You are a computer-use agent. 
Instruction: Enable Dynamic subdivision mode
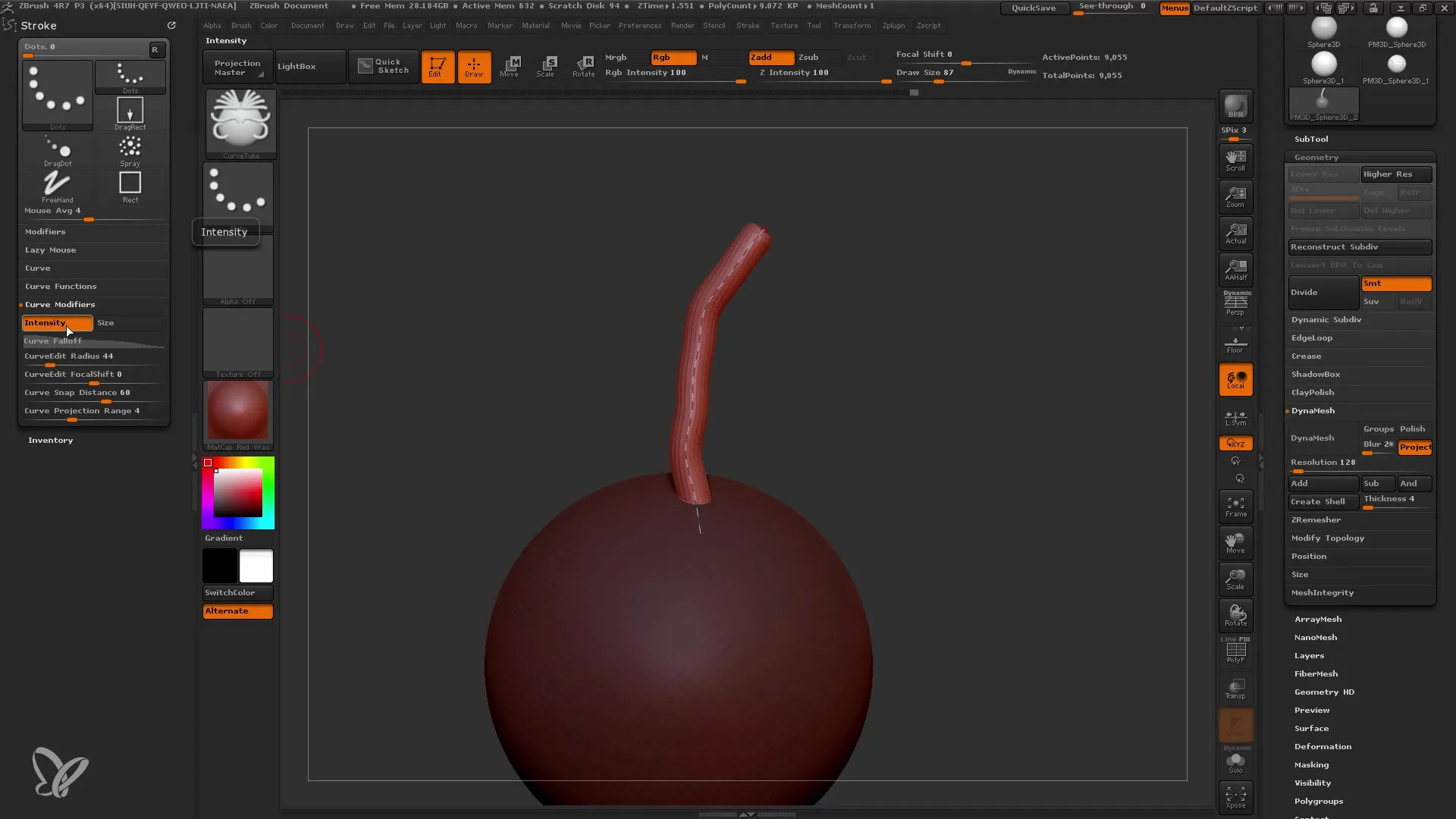(1327, 319)
